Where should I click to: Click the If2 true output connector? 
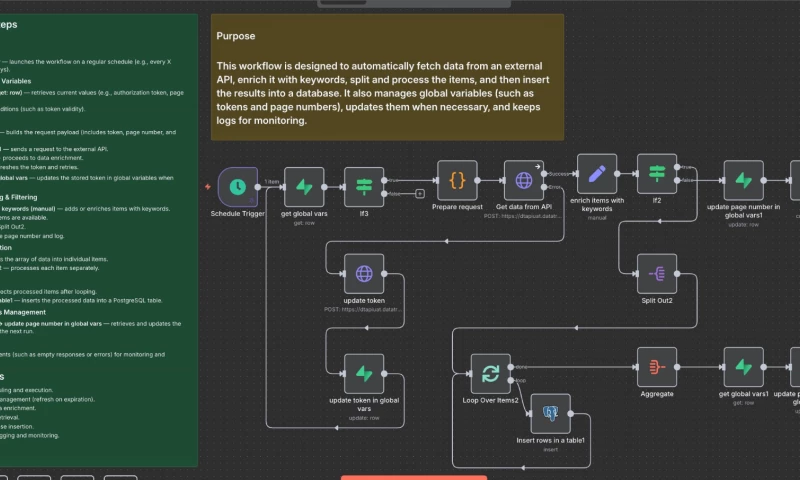pyautogui.click(x=677, y=167)
